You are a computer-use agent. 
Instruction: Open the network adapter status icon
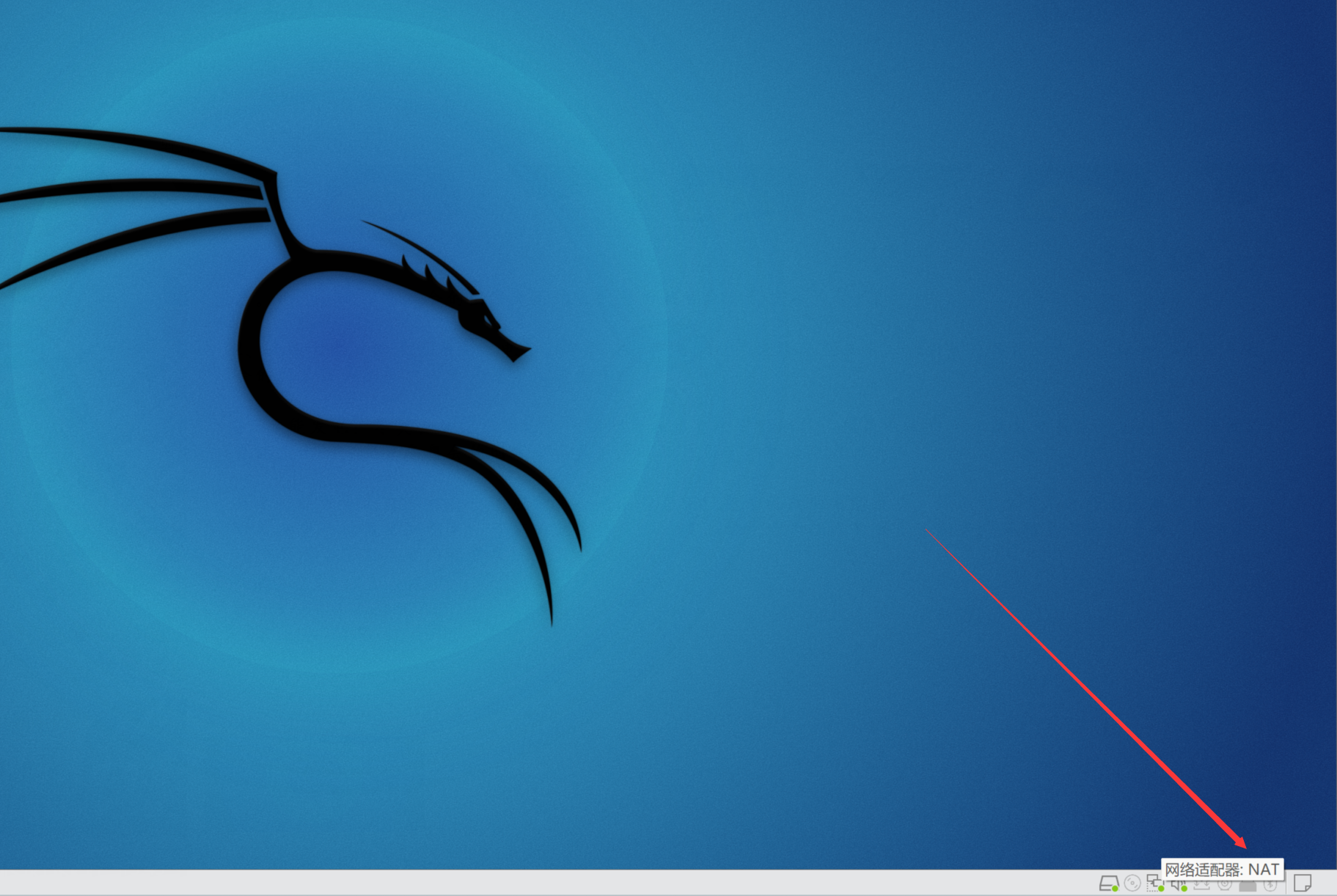click(x=1155, y=883)
